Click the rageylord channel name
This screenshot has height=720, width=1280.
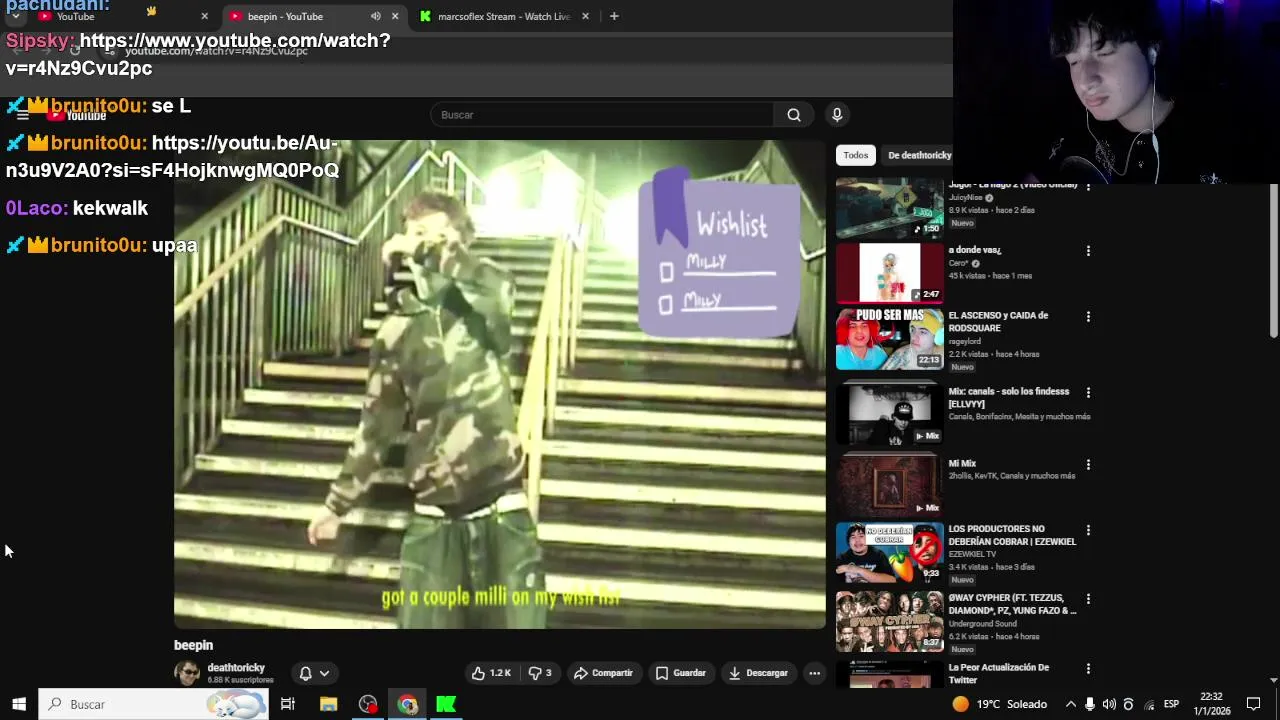click(965, 341)
